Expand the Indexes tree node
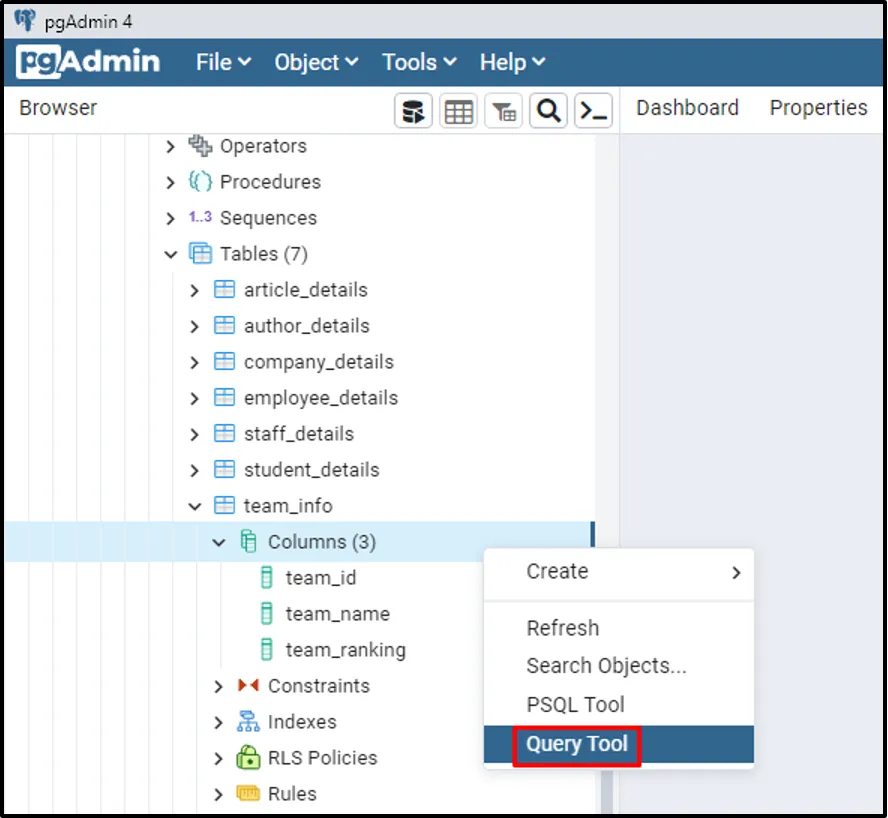 pos(219,722)
